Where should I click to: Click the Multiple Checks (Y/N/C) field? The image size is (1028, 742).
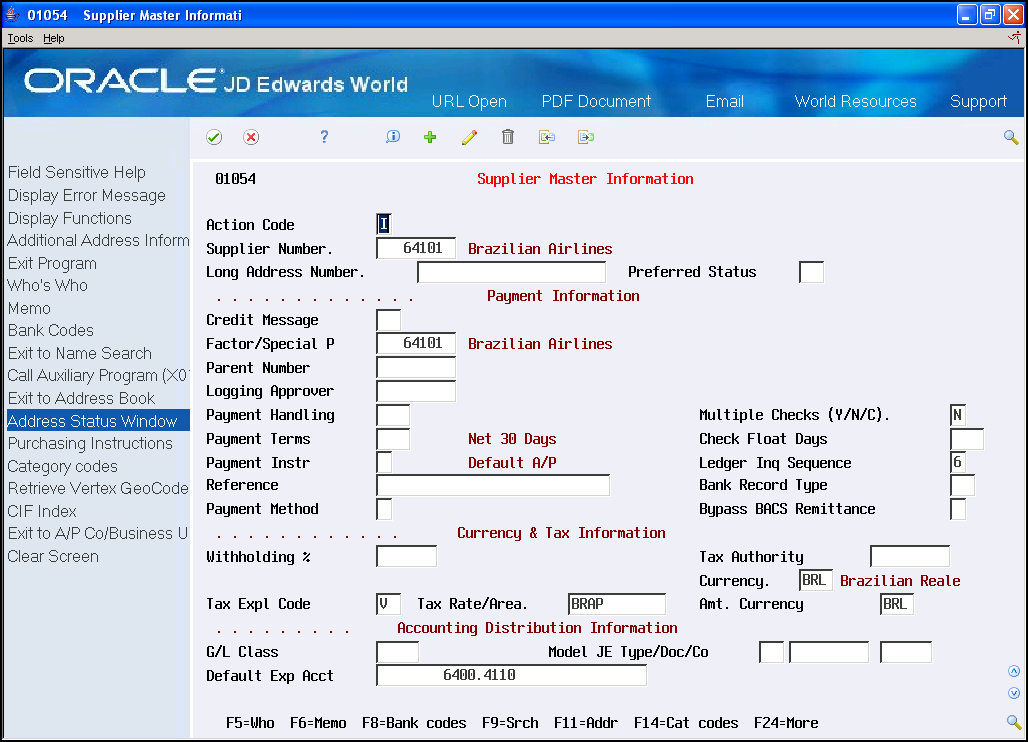click(x=957, y=415)
